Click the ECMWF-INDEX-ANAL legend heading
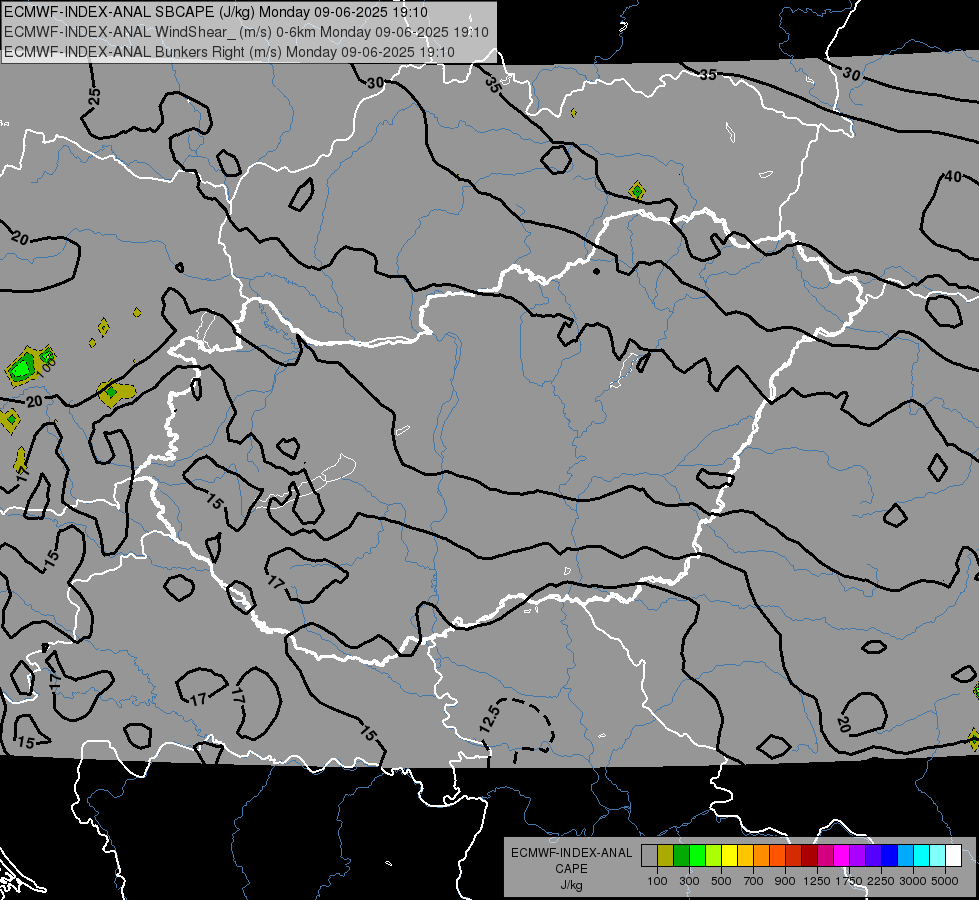 [571, 853]
